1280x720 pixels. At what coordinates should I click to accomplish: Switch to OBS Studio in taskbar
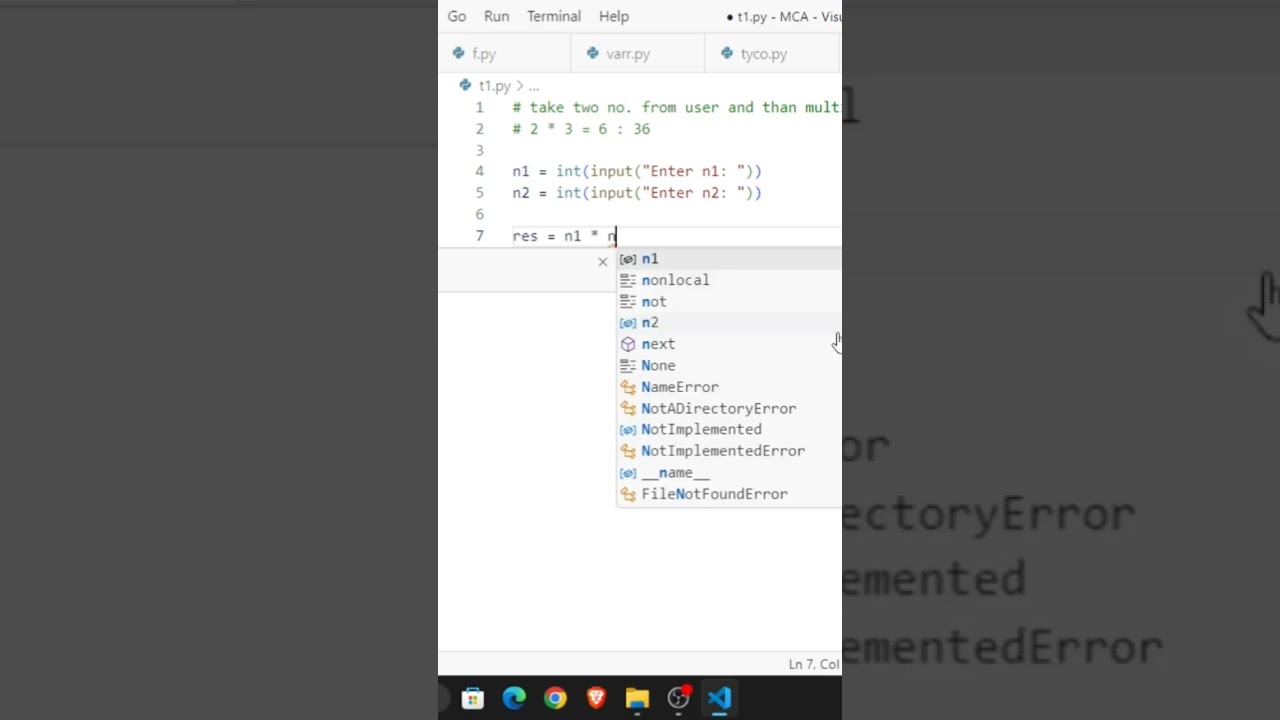pyautogui.click(x=679, y=698)
